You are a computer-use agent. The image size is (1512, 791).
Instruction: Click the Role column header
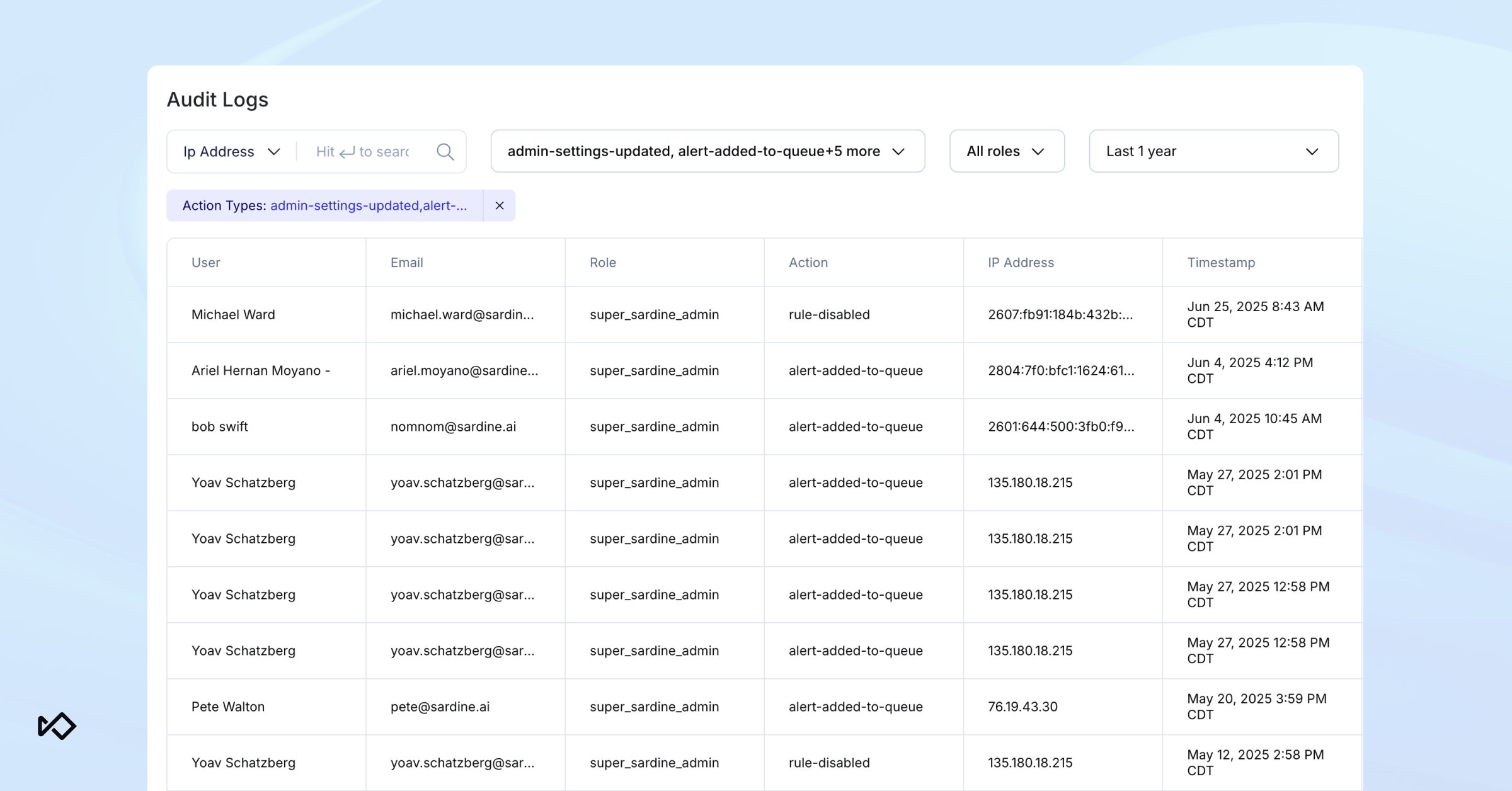click(x=603, y=263)
